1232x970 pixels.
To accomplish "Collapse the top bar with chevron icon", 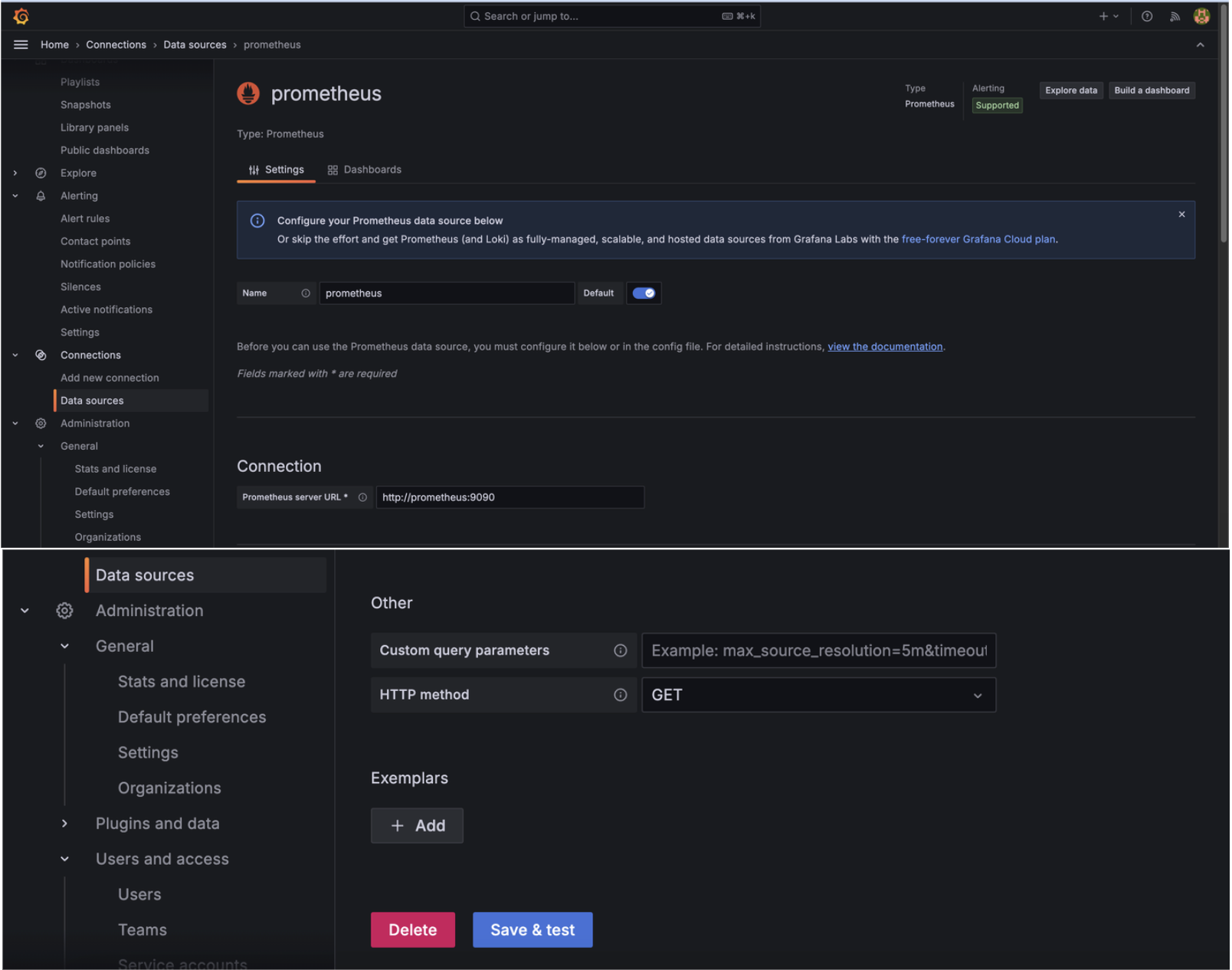I will click(x=1201, y=45).
